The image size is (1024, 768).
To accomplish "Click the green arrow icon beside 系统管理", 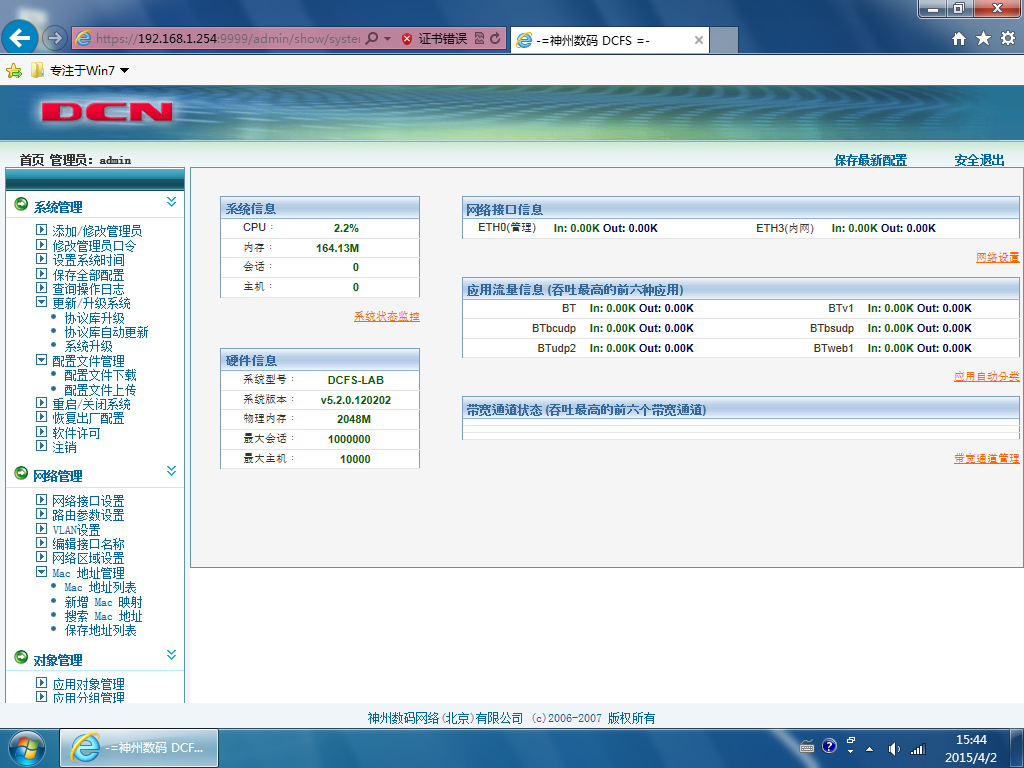I will (21, 204).
